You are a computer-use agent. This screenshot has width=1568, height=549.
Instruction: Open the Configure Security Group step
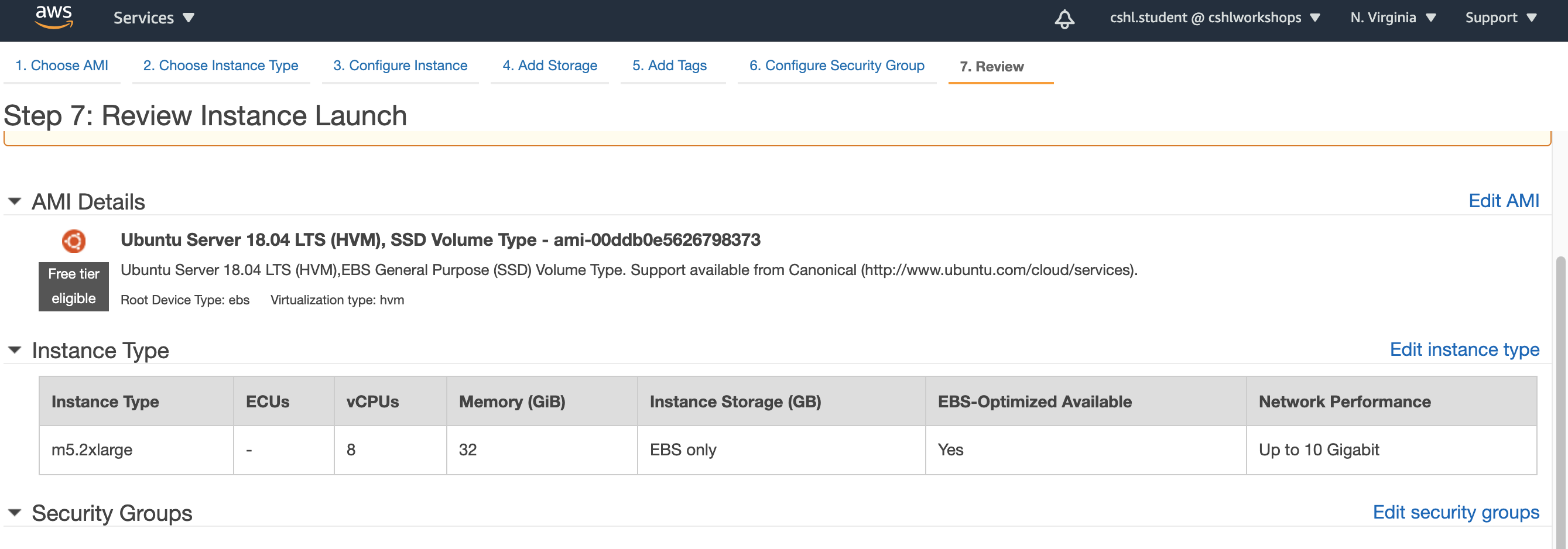(836, 65)
